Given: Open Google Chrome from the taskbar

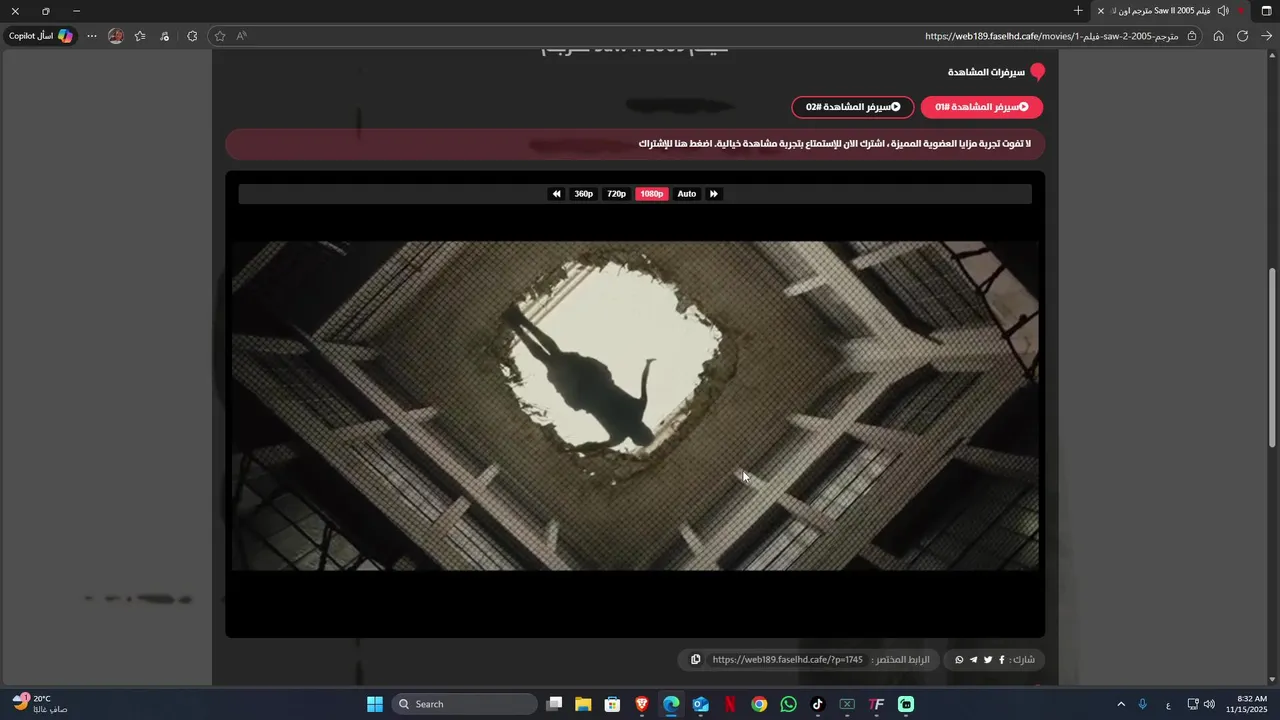Looking at the screenshot, I should tap(759, 704).
